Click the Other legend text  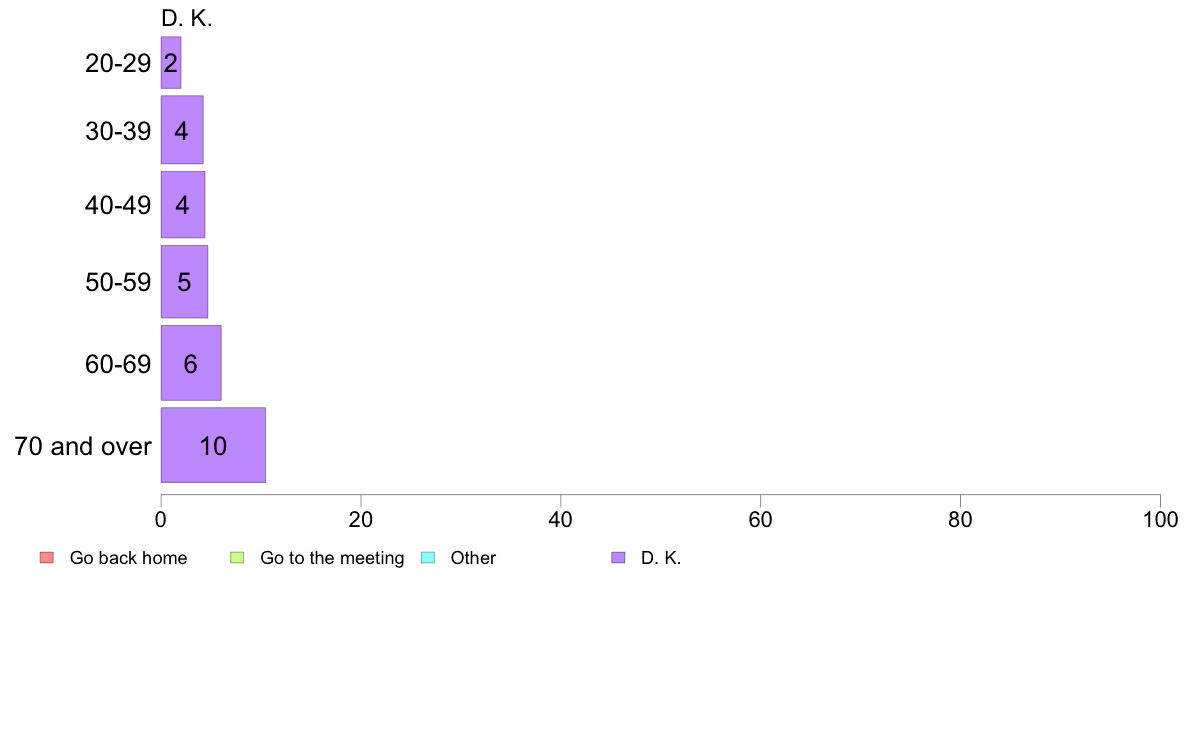click(473, 558)
